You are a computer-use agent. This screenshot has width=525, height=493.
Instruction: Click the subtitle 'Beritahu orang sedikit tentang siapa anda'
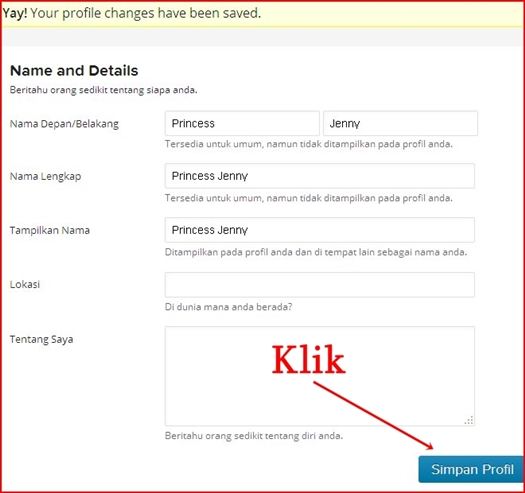[103, 90]
